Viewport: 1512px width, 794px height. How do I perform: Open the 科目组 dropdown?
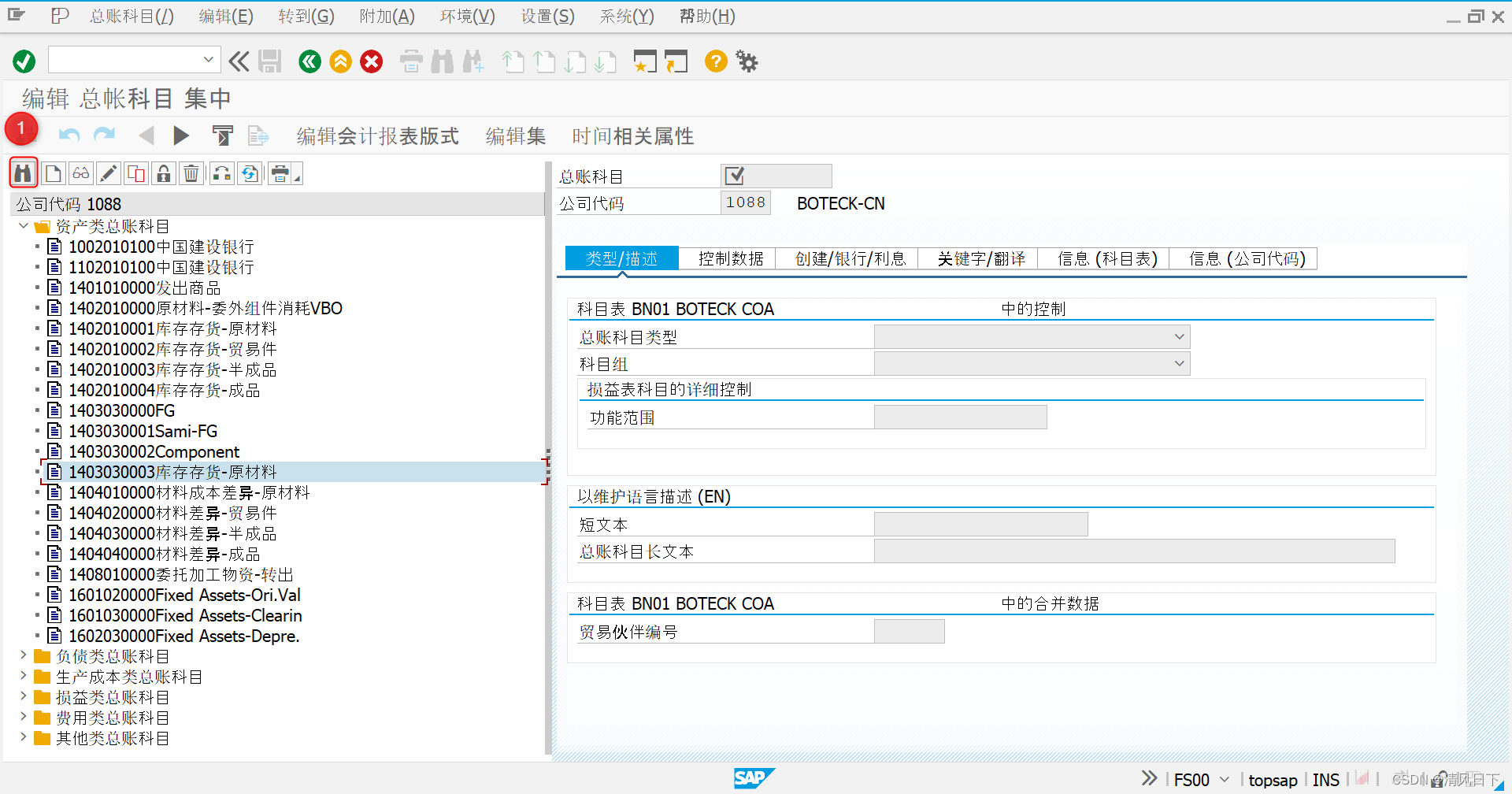coord(1179,364)
